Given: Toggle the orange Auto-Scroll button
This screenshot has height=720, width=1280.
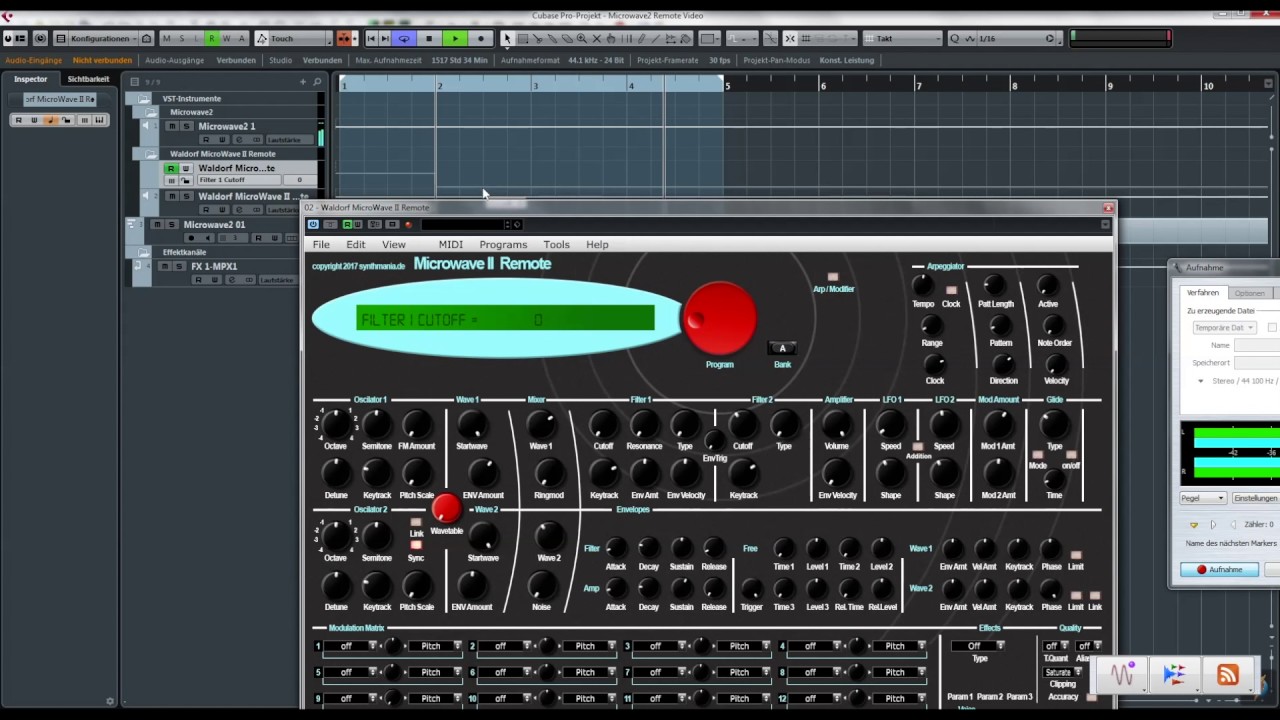Looking at the screenshot, I should pyautogui.click(x=345, y=39).
